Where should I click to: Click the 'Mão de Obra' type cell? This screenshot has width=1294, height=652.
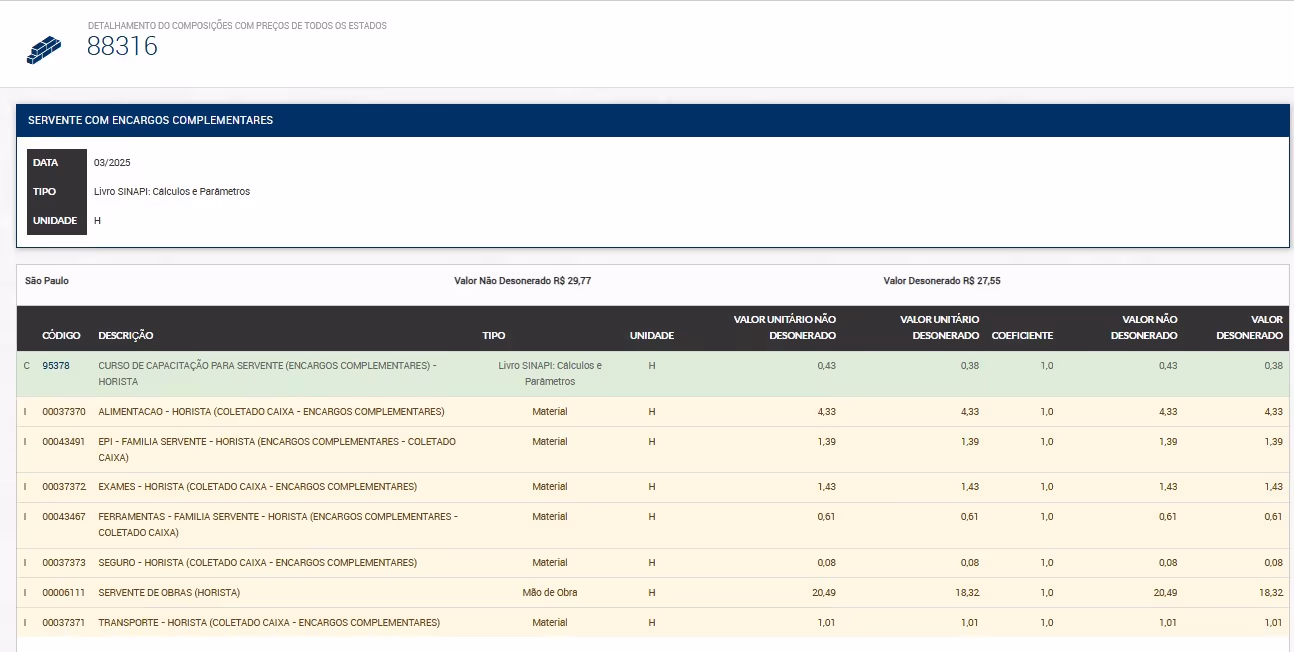click(x=550, y=593)
